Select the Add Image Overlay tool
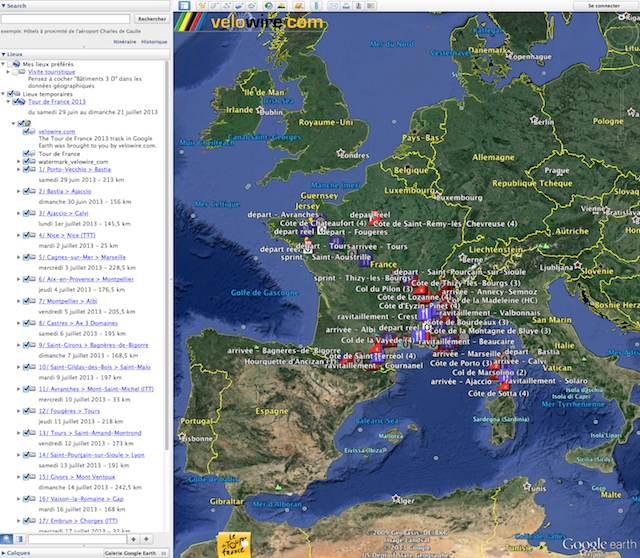 click(239, 6)
